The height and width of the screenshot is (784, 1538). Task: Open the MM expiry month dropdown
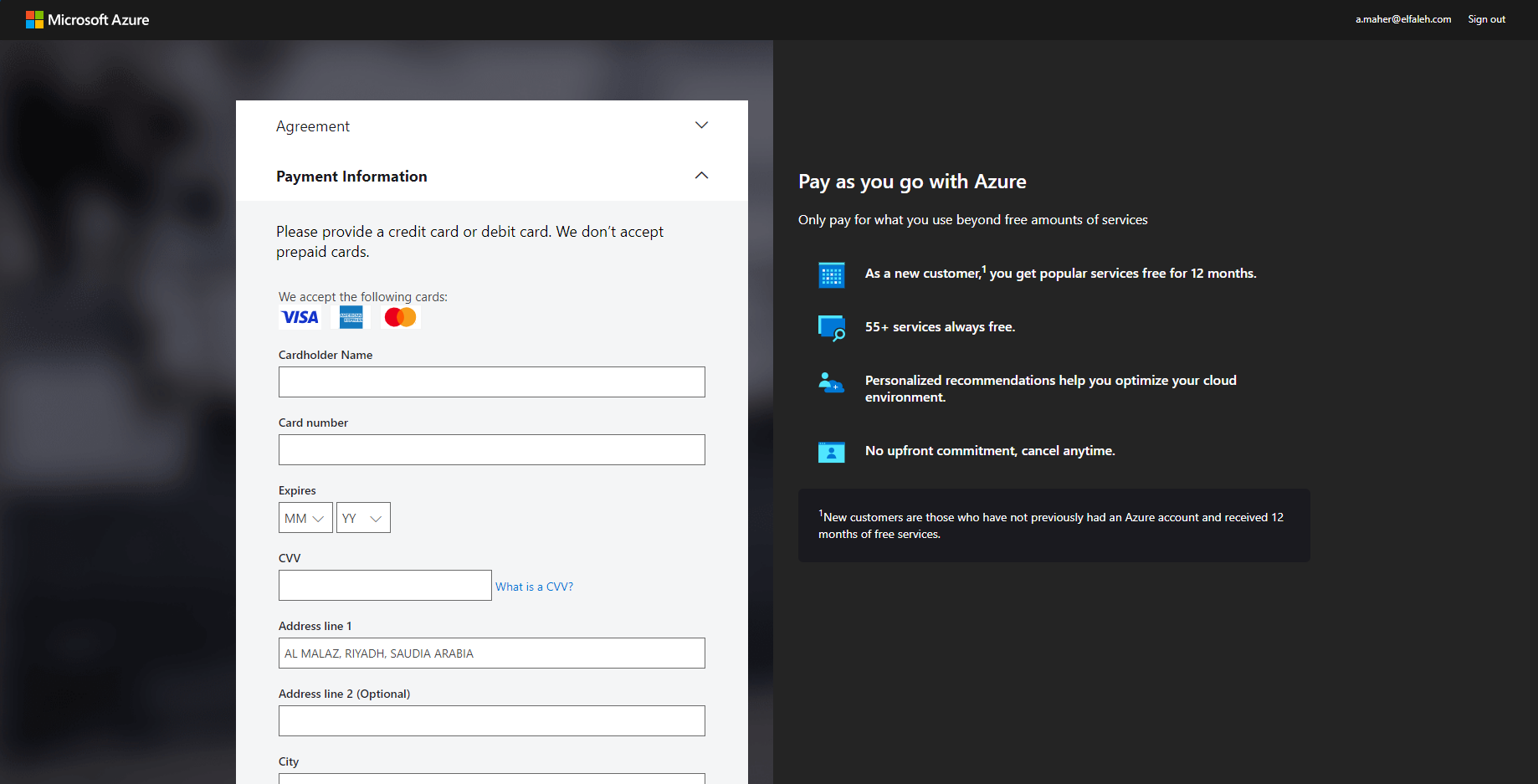305,518
